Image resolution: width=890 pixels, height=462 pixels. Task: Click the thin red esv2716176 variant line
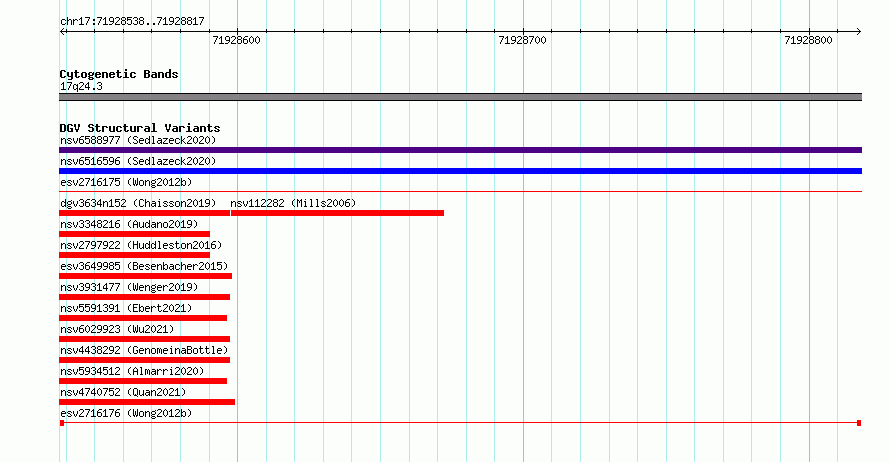460,423
